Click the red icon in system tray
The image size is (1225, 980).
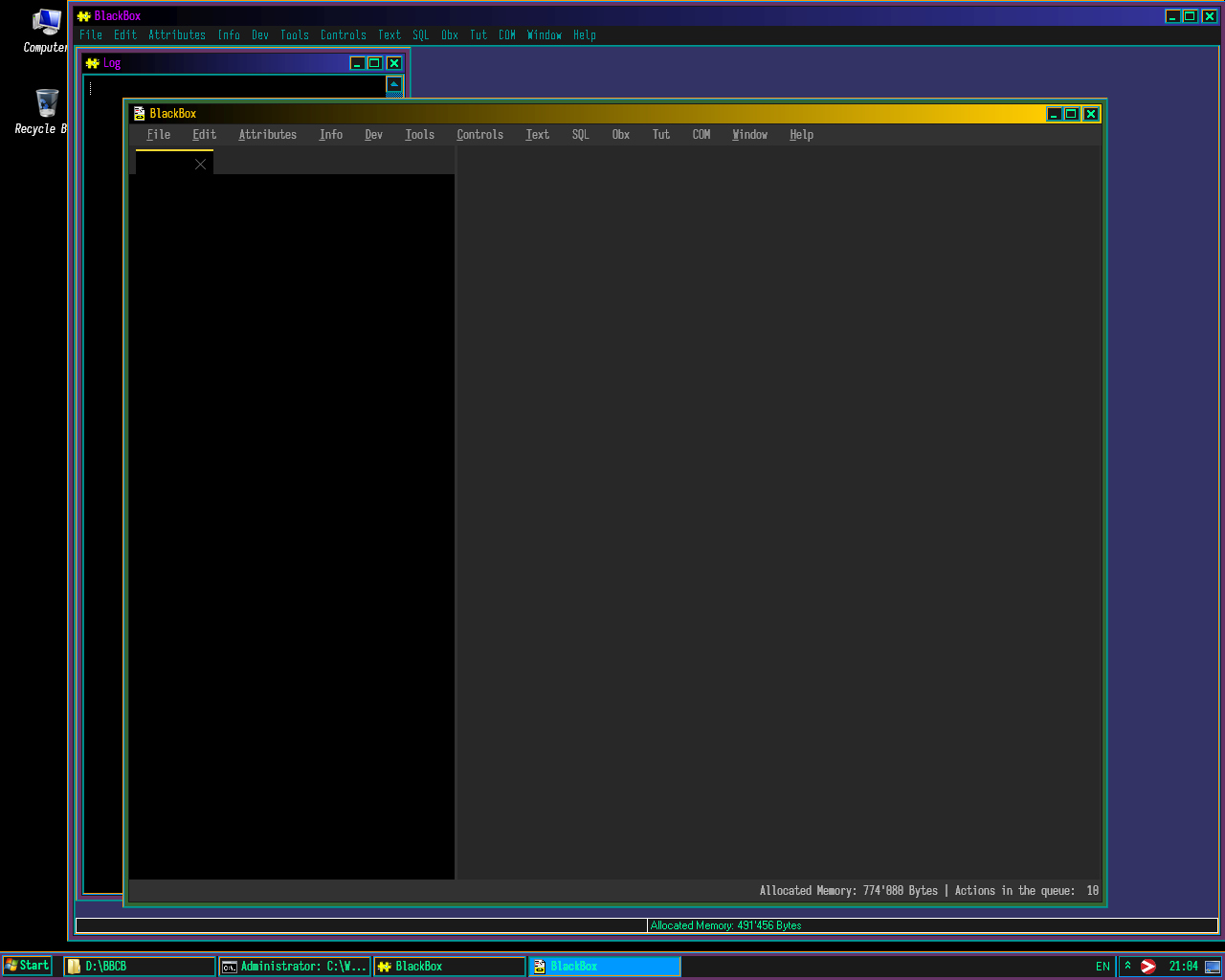1148,966
